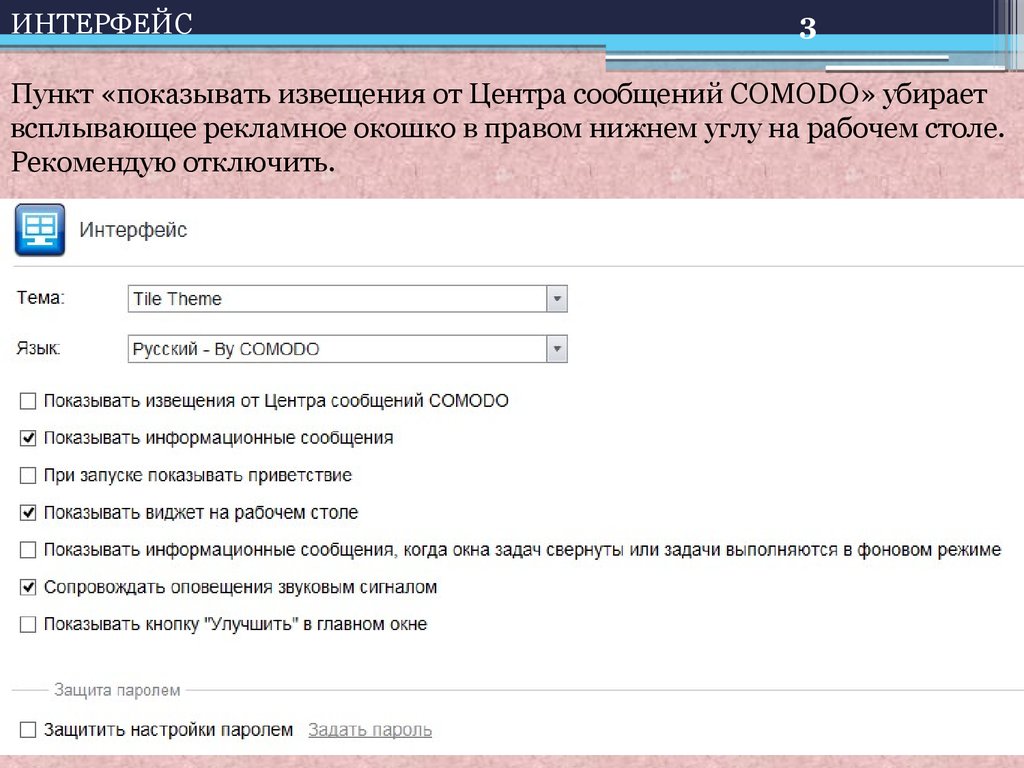Click the 'Русский - By COMODO' combo box
This screenshot has width=1024, height=768.
pyautogui.click(x=347, y=349)
